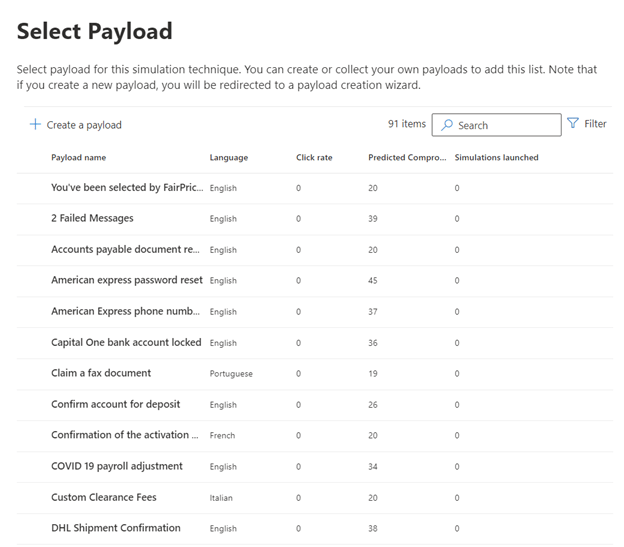Viewport: 624px width, 547px height.
Task: Sort by Simulations launched column header
Action: point(496,157)
